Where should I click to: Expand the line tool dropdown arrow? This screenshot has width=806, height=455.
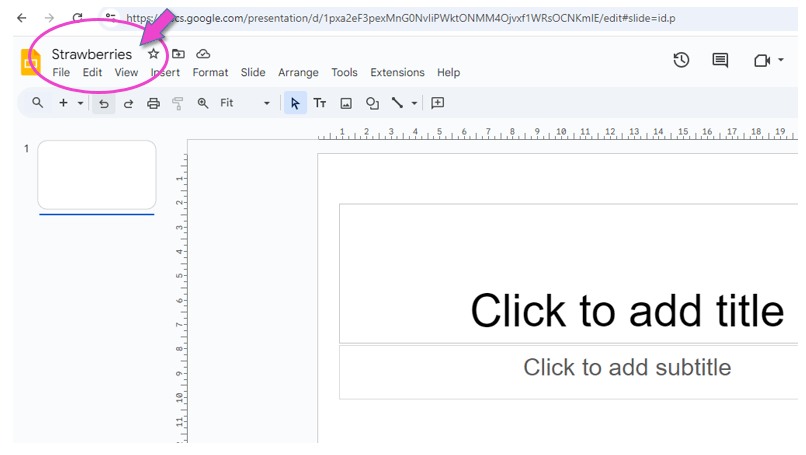click(x=415, y=103)
